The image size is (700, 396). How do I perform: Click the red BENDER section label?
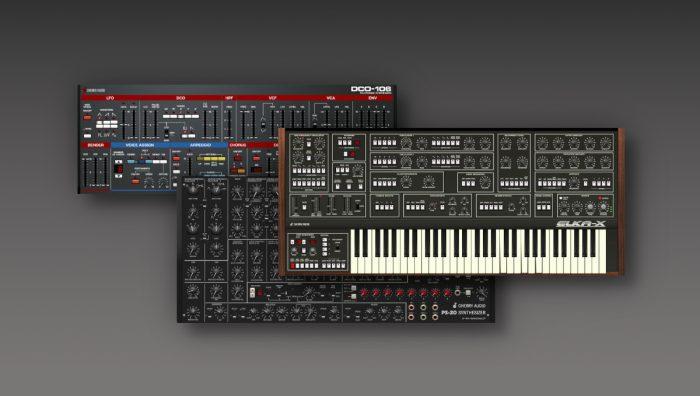95,145
